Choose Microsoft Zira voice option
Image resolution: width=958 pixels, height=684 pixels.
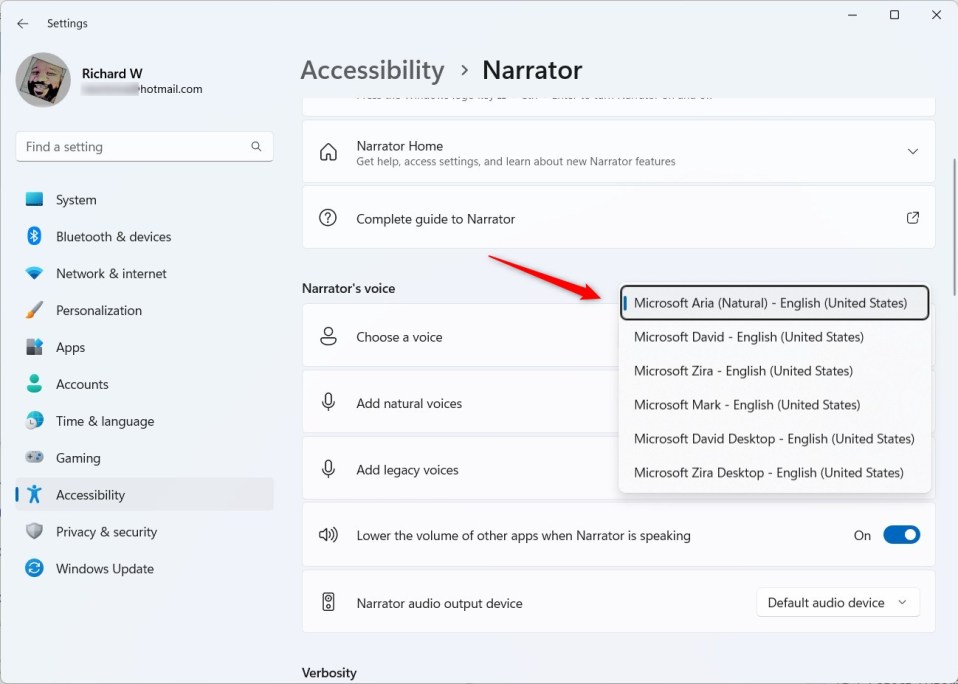(774, 371)
